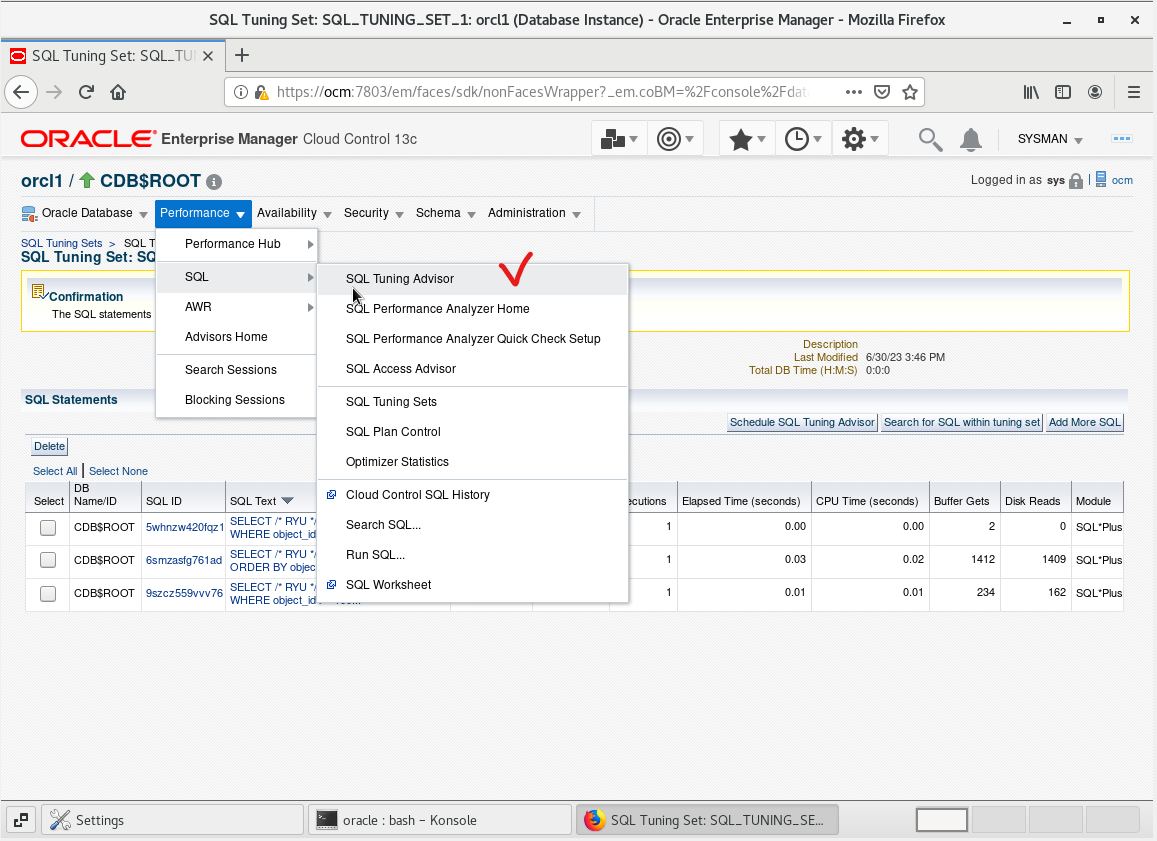Screen dimensions: 1157x841
Task: Select Run SQL... menu item
Action: tap(472, 556)
